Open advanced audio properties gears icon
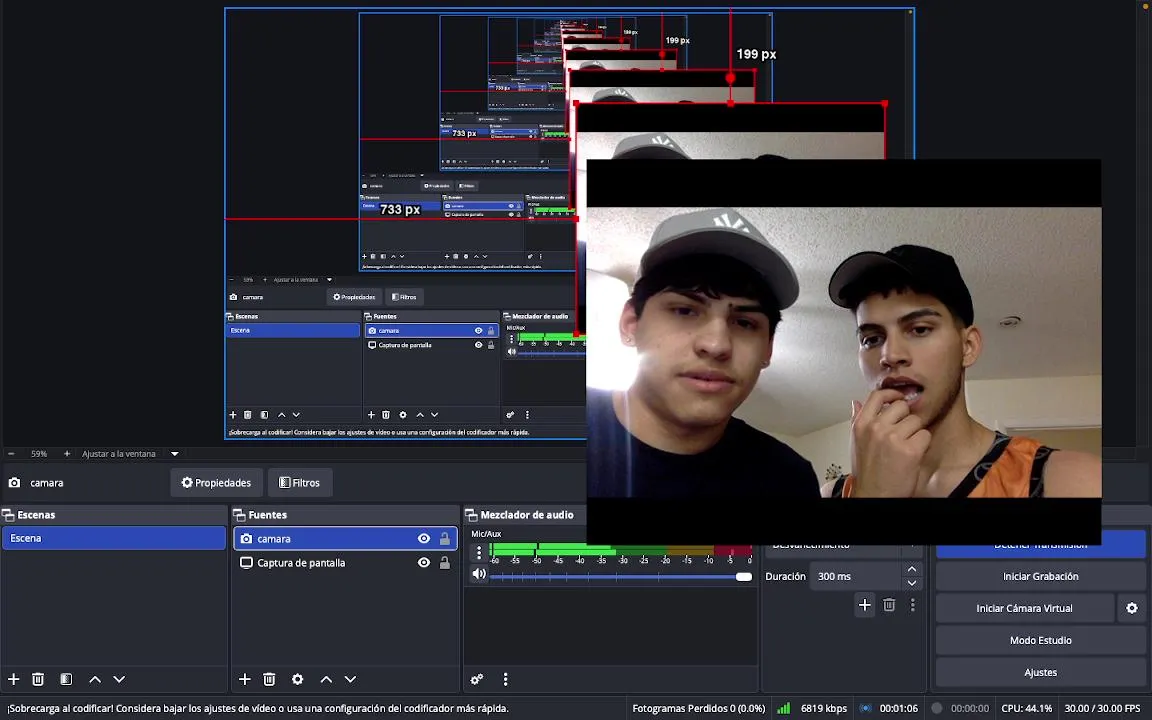 pyautogui.click(x=477, y=679)
